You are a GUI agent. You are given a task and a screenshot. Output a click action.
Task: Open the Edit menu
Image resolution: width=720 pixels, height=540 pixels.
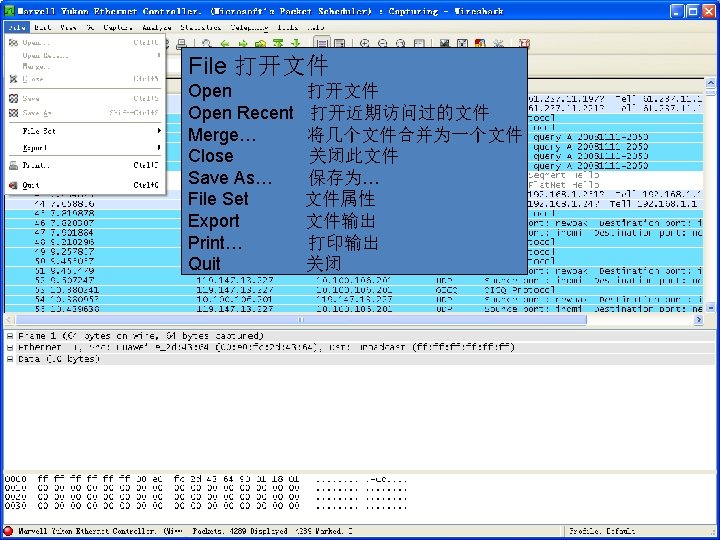pyautogui.click(x=43, y=28)
